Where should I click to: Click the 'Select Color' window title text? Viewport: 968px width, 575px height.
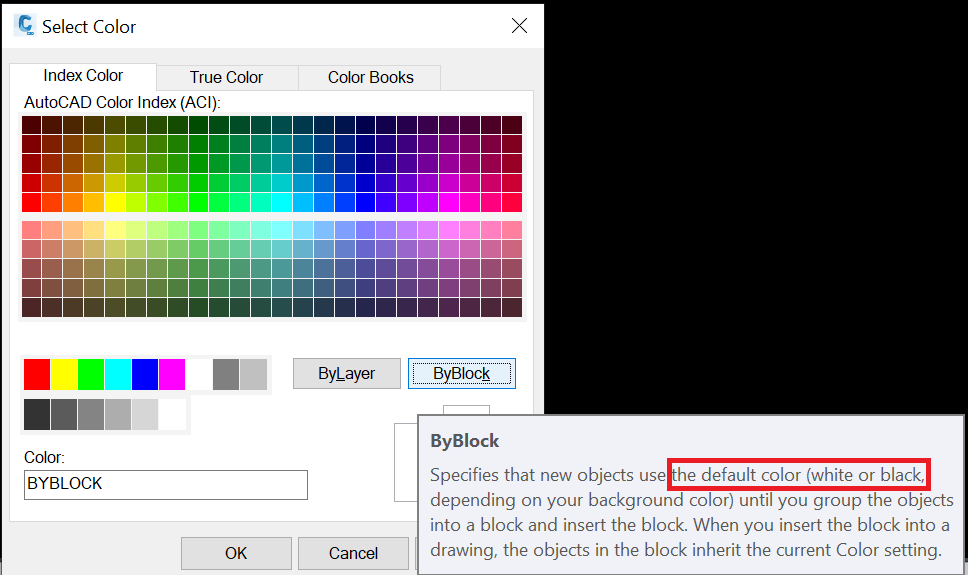[x=89, y=27]
